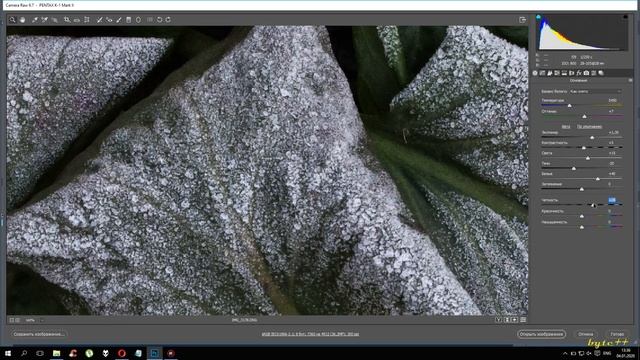Viewport: 640px width, 360px height.
Task: Click the Open Image button (Открыть изображение)
Action: (x=541, y=334)
